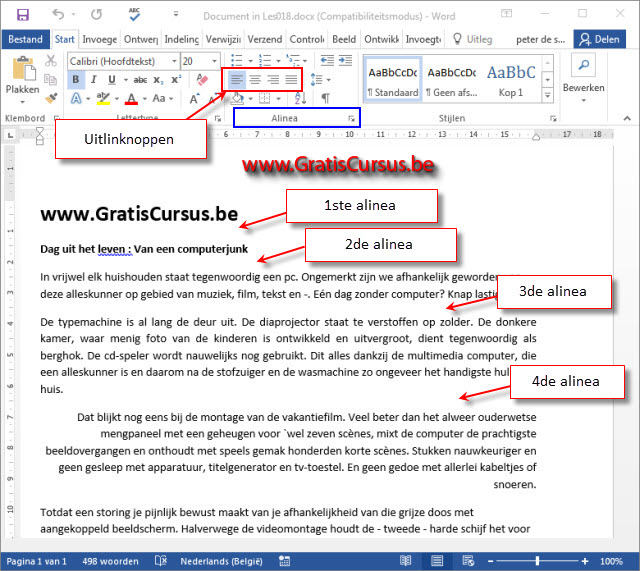
Task: Align text left
Action: point(237,79)
